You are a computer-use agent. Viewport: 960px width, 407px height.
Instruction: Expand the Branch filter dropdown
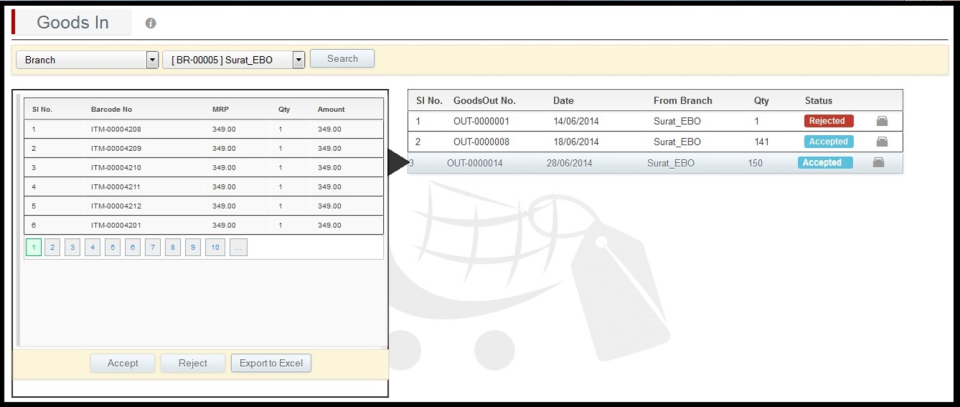point(152,60)
